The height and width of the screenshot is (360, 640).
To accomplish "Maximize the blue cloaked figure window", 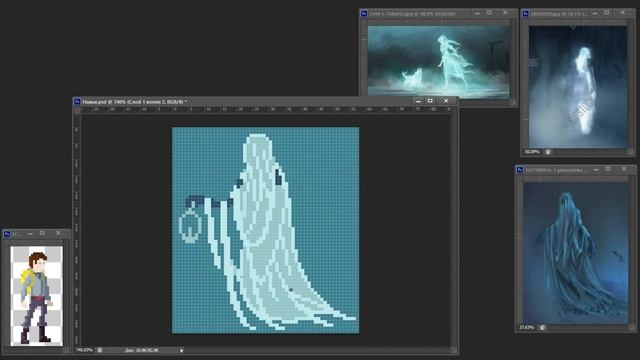I will click(608, 169).
